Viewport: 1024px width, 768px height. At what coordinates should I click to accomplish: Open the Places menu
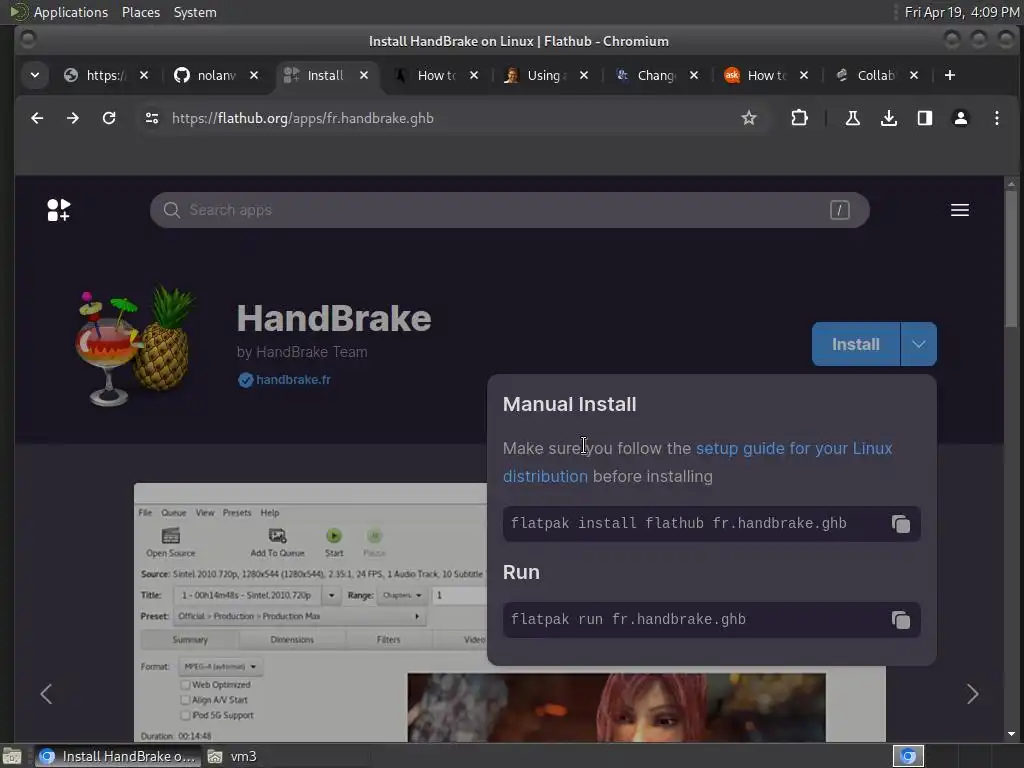point(141,12)
